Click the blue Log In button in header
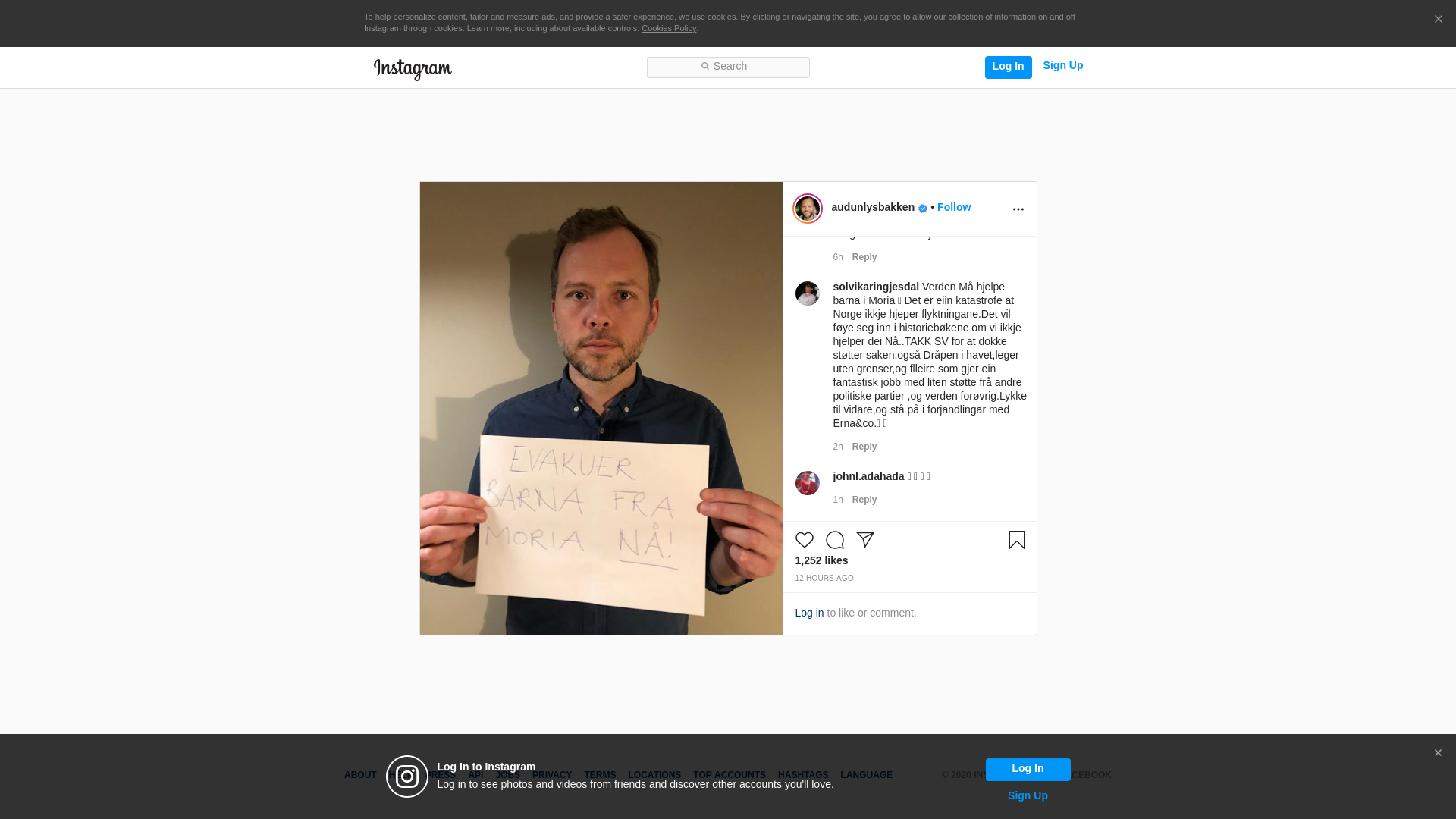Screen dimensions: 1456x819 1008,67
